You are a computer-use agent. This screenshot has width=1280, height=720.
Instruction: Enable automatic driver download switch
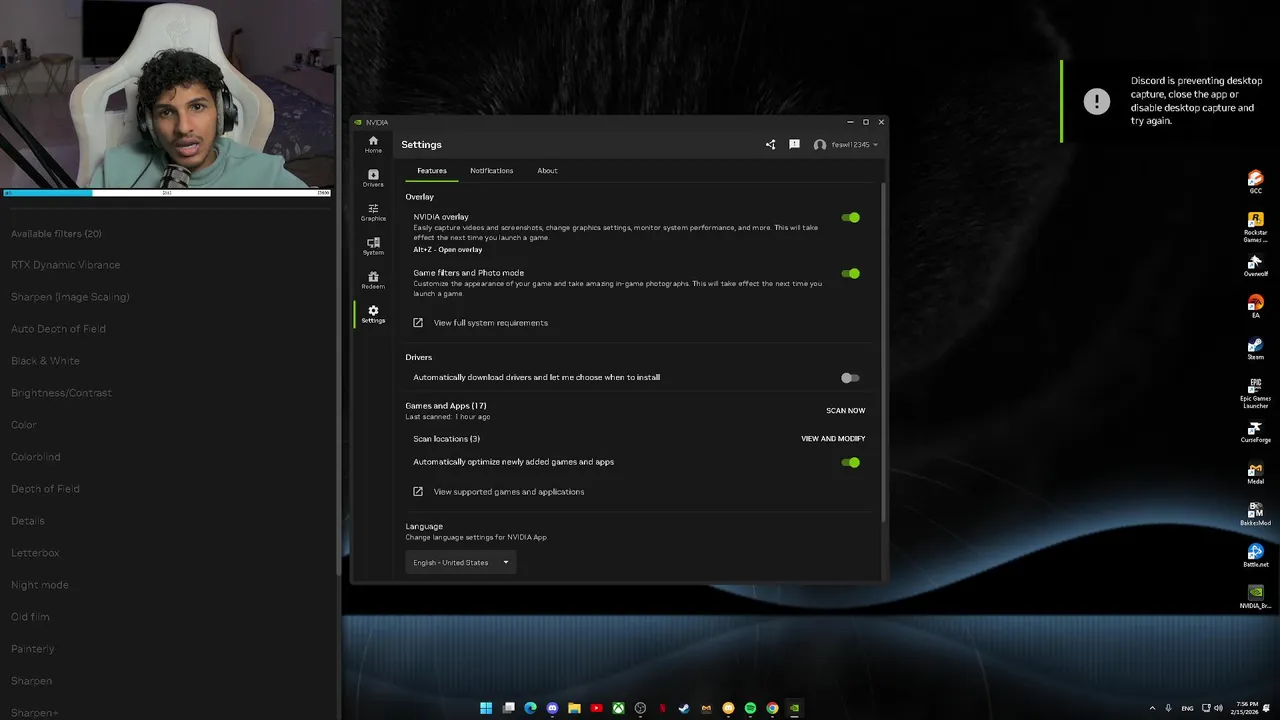[x=850, y=378]
